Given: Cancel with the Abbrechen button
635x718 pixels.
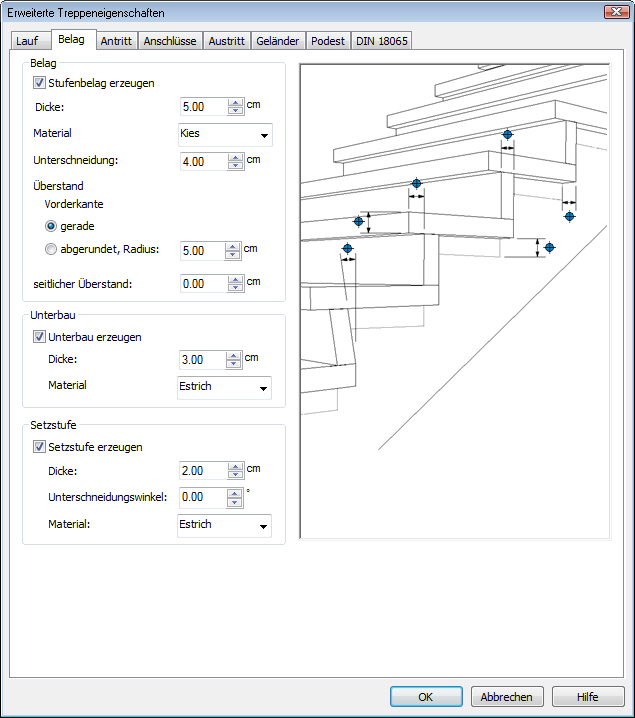Looking at the screenshot, I should [x=507, y=697].
